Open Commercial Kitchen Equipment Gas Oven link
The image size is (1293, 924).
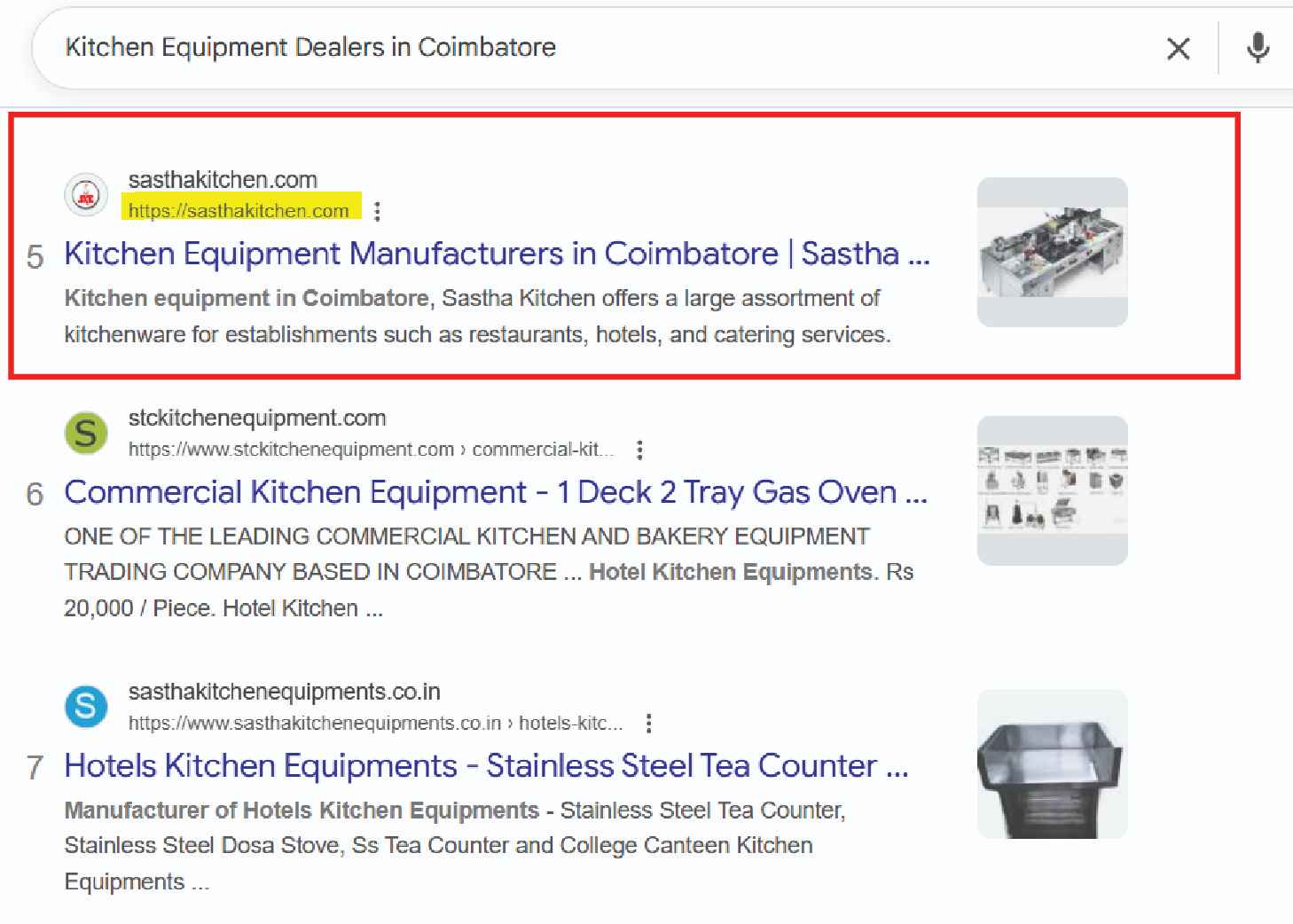(495, 492)
